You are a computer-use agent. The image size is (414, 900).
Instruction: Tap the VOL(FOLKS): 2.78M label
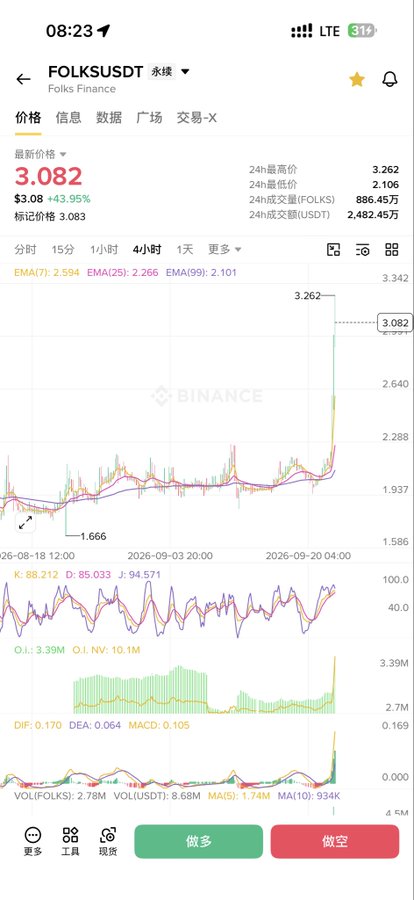point(60,796)
